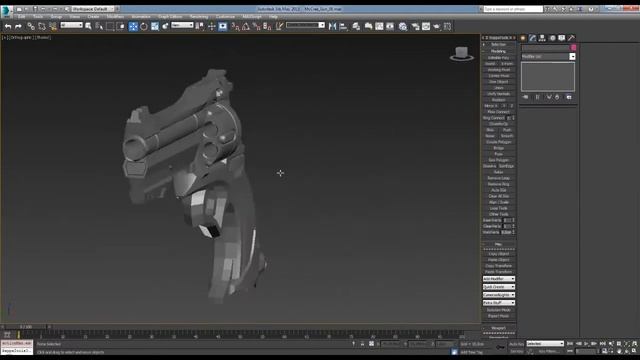
Task: Click the ViewCube in the viewport
Action: (x=462, y=53)
